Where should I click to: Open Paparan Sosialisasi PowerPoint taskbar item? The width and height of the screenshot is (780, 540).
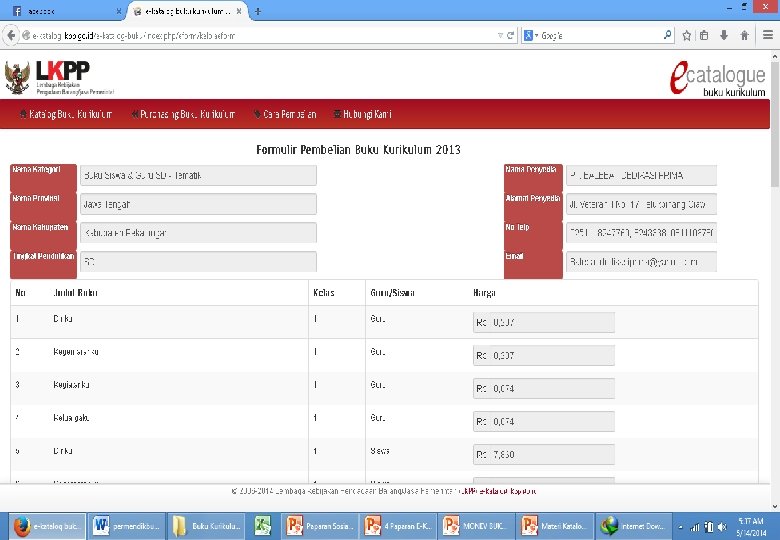(318, 526)
